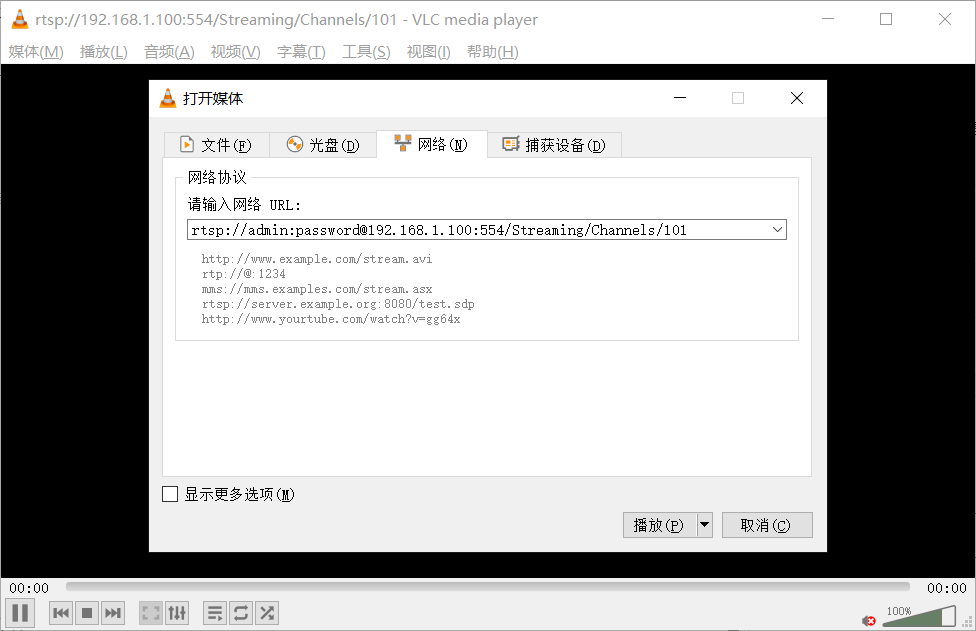The width and height of the screenshot is (976, 631).
Task: Open the 工具(S) menu
Action: pos(367,52)
